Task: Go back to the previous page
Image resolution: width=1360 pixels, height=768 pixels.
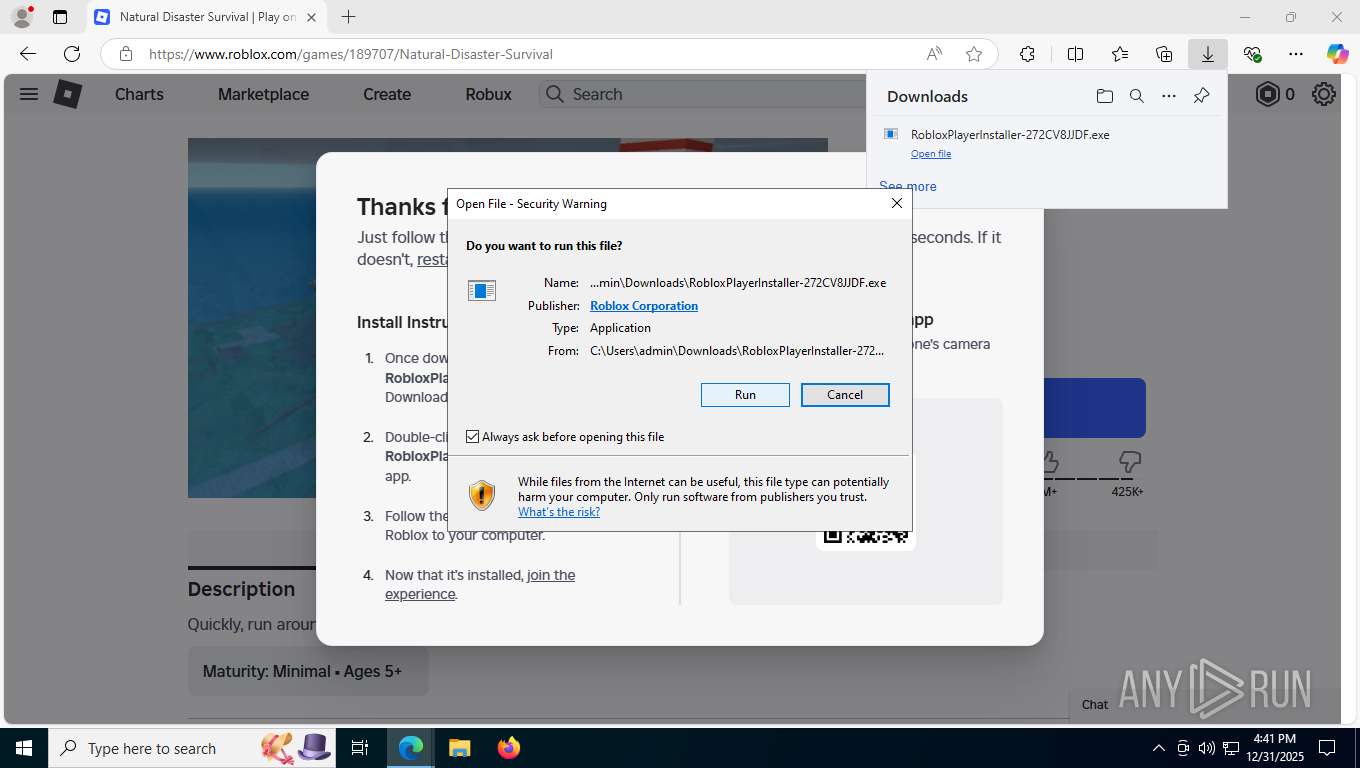Action: coord(28,54)
